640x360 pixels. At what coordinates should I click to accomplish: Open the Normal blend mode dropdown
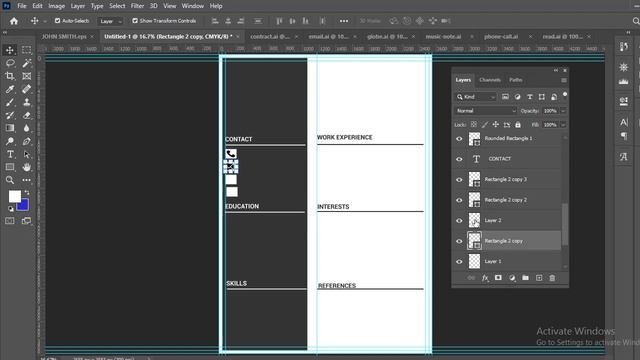click(486, 111)
